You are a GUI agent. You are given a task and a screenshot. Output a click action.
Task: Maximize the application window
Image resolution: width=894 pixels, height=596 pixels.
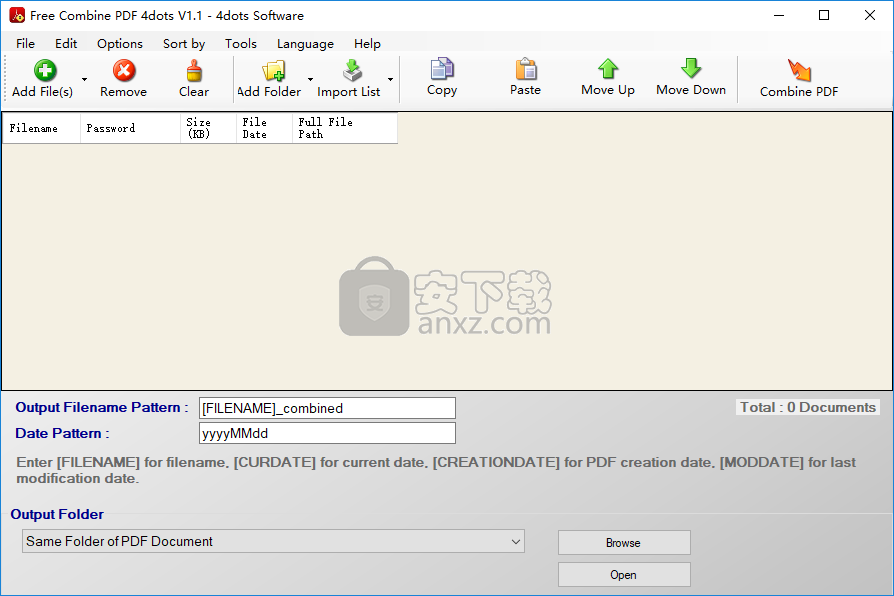(824, 15)
